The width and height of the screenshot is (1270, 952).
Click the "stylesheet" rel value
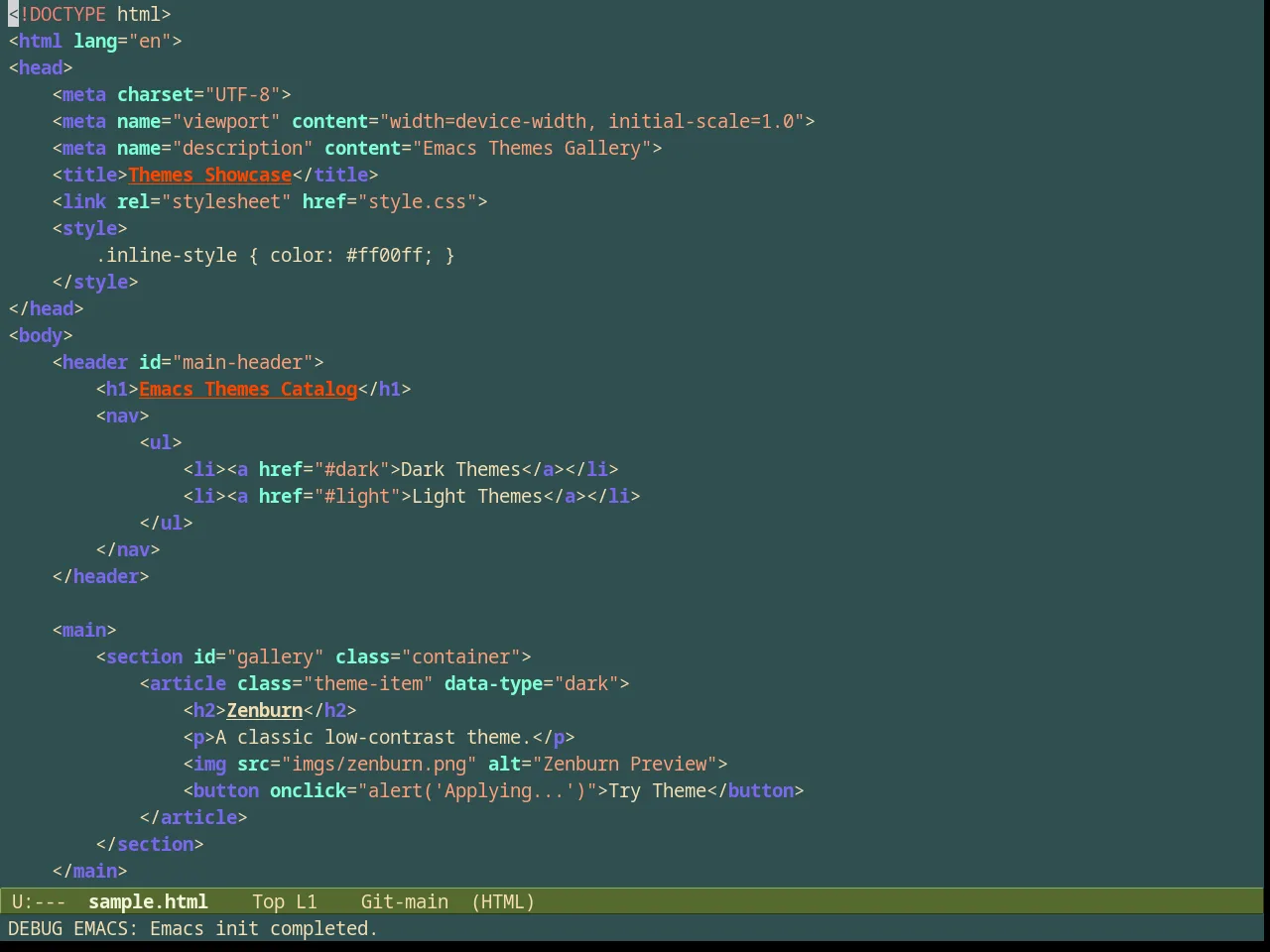pyautogui.click(x=226, y=201)
